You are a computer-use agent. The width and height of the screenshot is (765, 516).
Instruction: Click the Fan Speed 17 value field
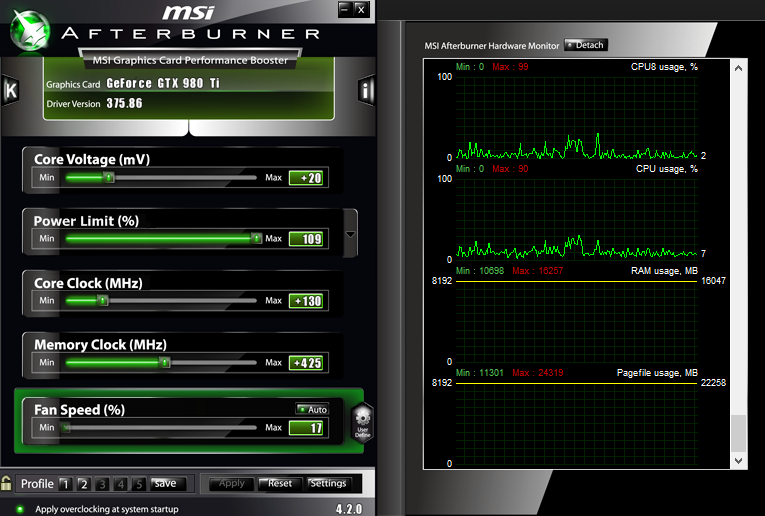(306, 428)
